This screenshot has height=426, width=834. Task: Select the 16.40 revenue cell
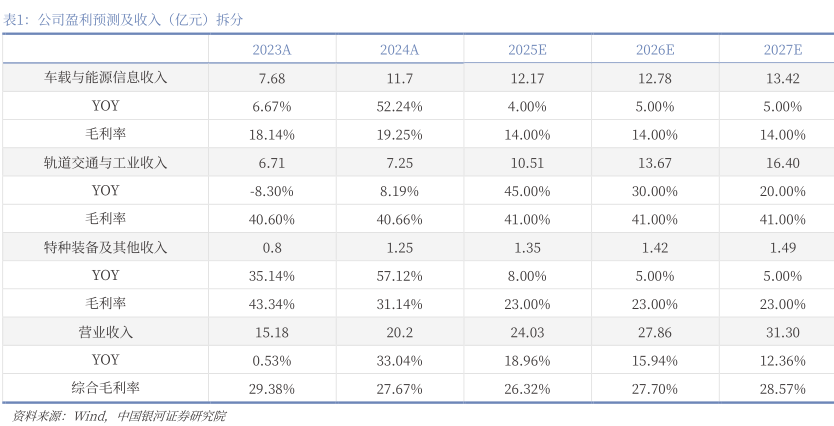[782, 162]
